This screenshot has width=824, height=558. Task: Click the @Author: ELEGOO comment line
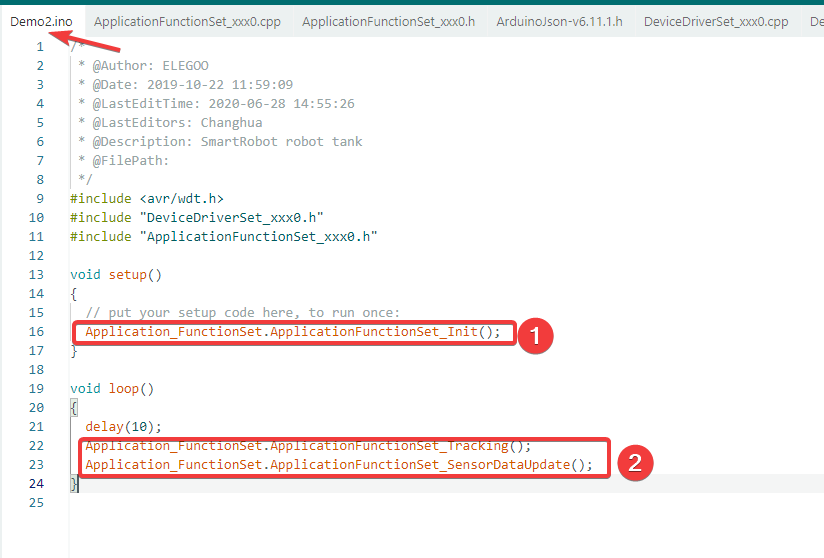coord(143,66)
